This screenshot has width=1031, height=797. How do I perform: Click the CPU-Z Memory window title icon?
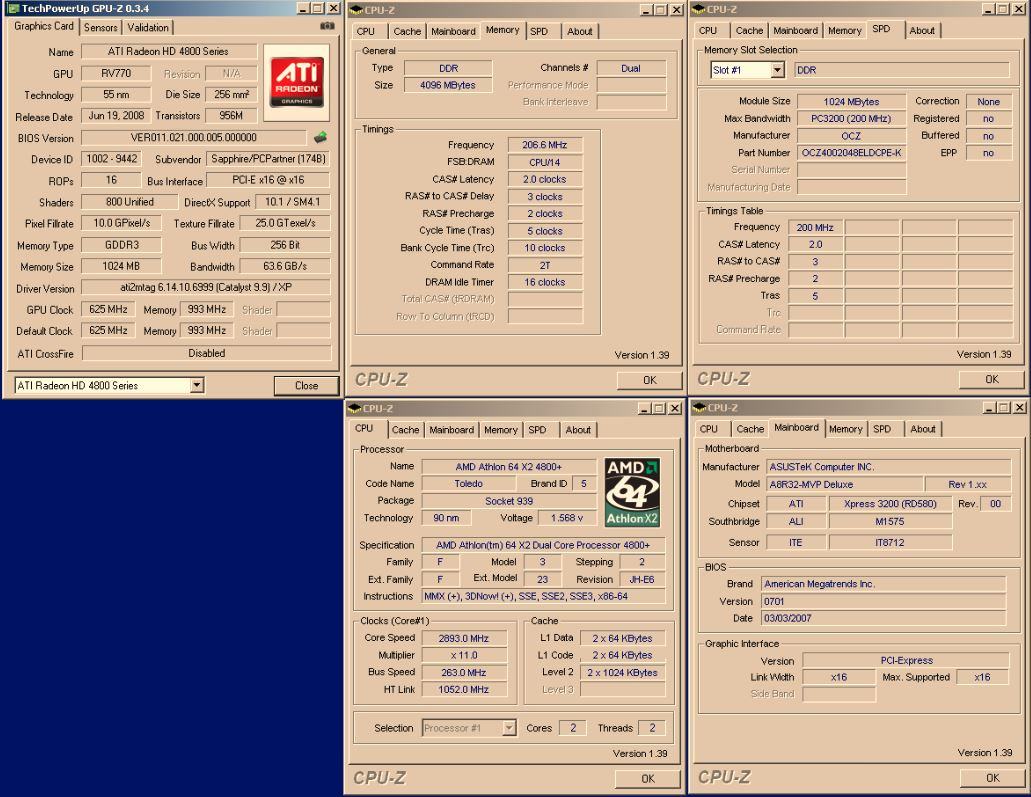356,9
